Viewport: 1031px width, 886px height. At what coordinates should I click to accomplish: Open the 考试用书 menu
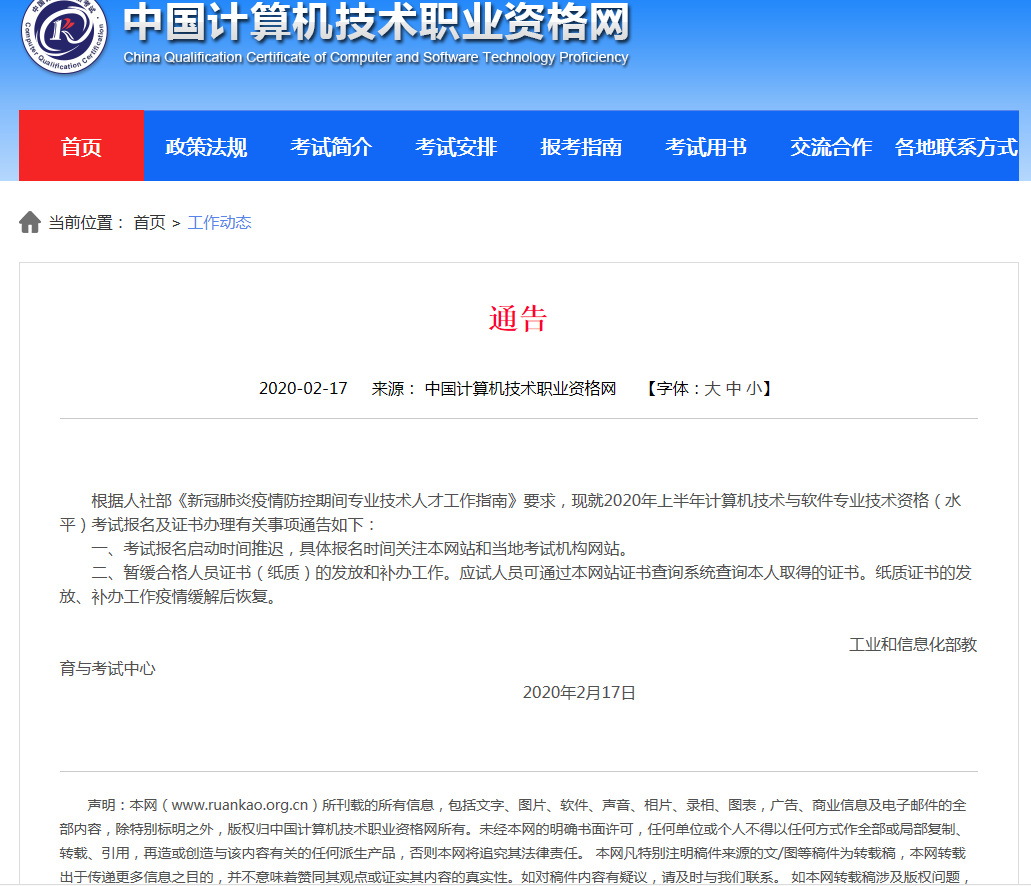point(706,145)
